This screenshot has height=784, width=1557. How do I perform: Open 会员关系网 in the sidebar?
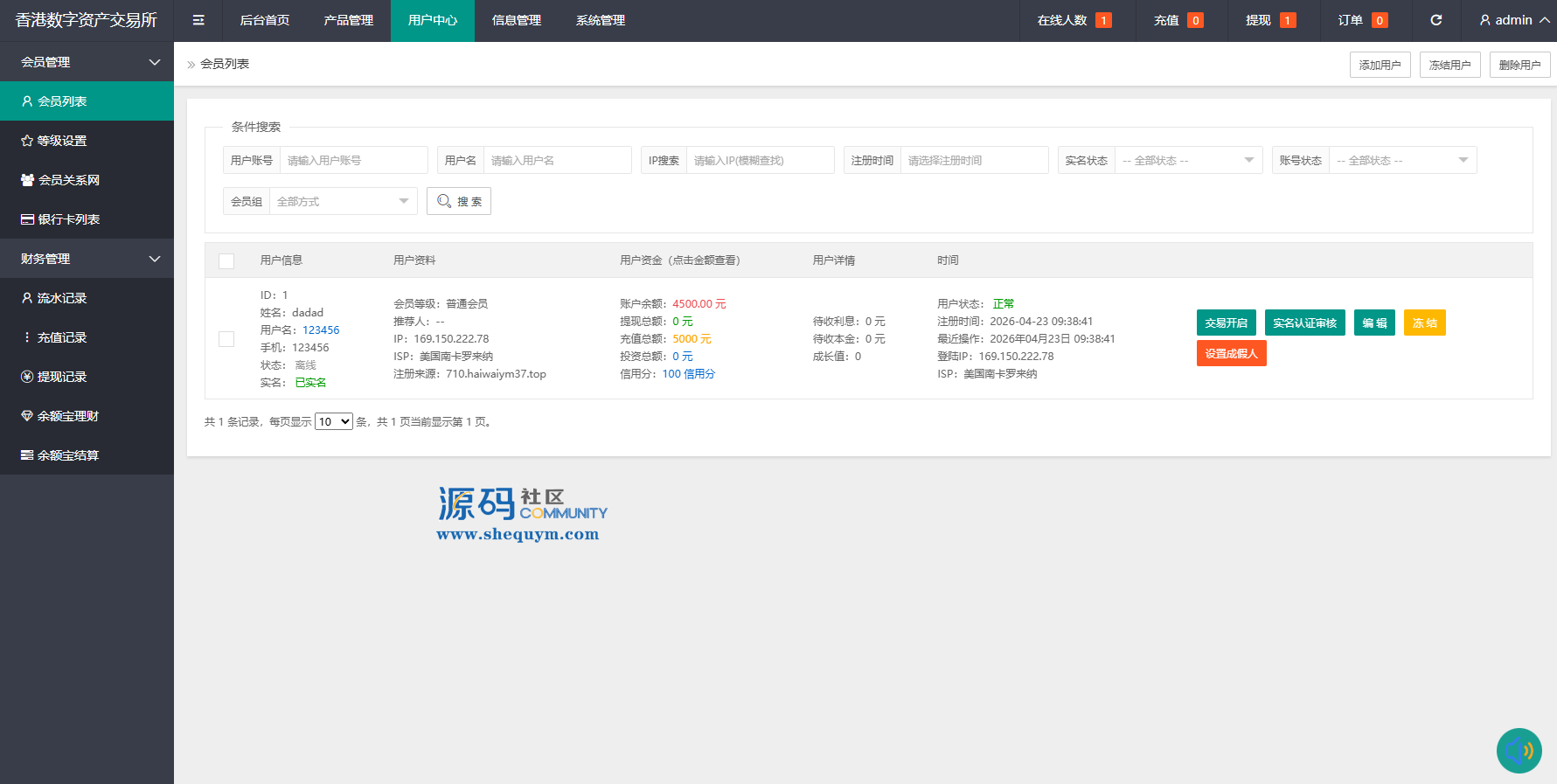(68, 180)
